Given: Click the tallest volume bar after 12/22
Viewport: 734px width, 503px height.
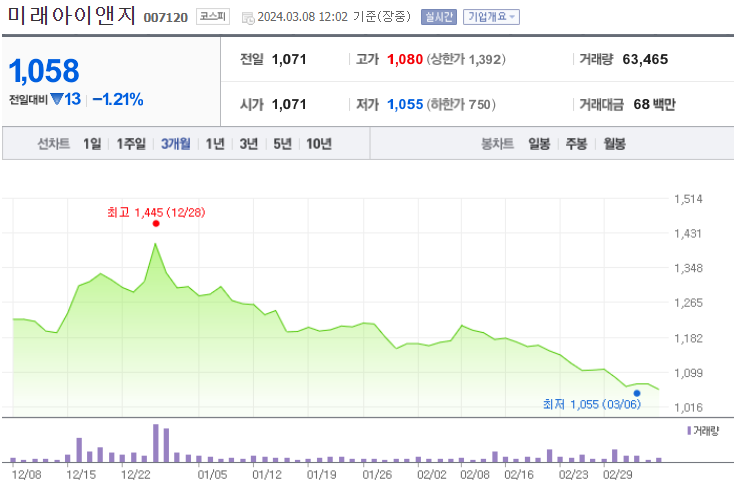Looking at the screenshot, I should coord(156,443).
